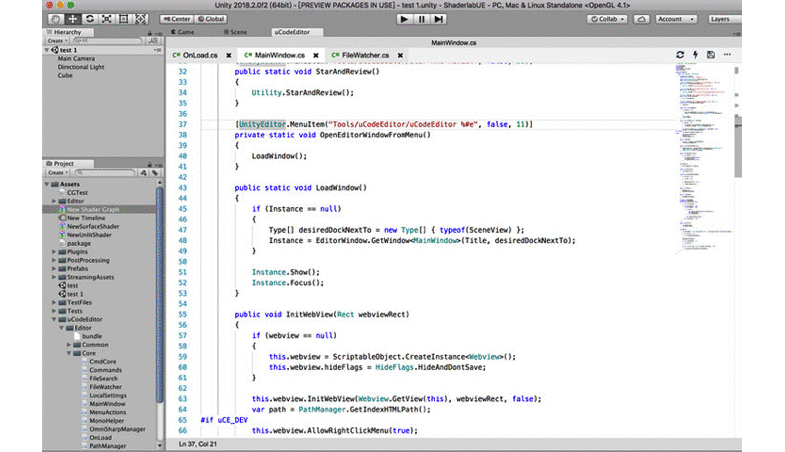Select Cube in Hierarchy
Image resolution: width=785 pixels, height=452 pixels.
click(65, 76)
